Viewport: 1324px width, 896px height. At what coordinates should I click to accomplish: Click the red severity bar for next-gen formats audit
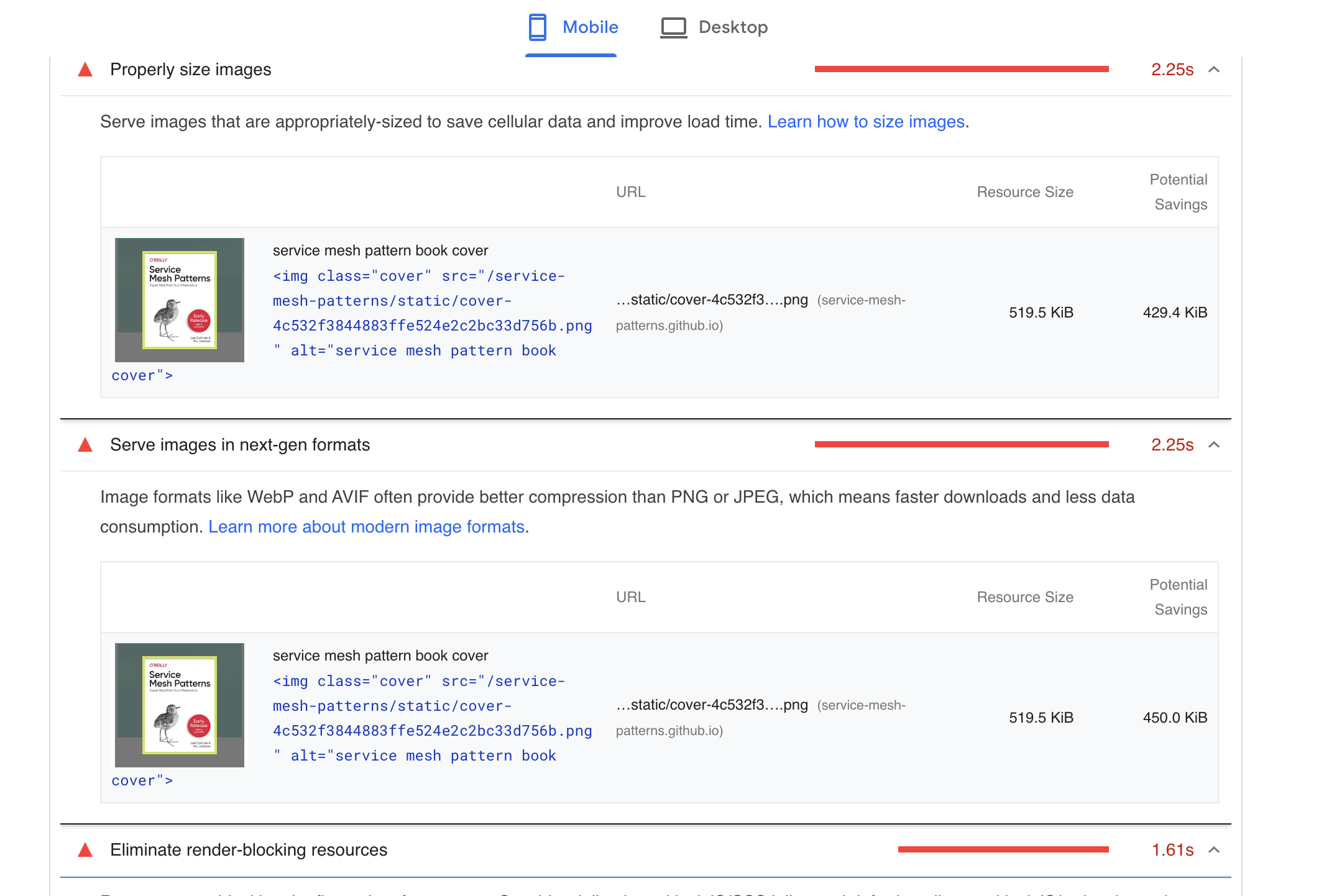[x=962, y=445]
